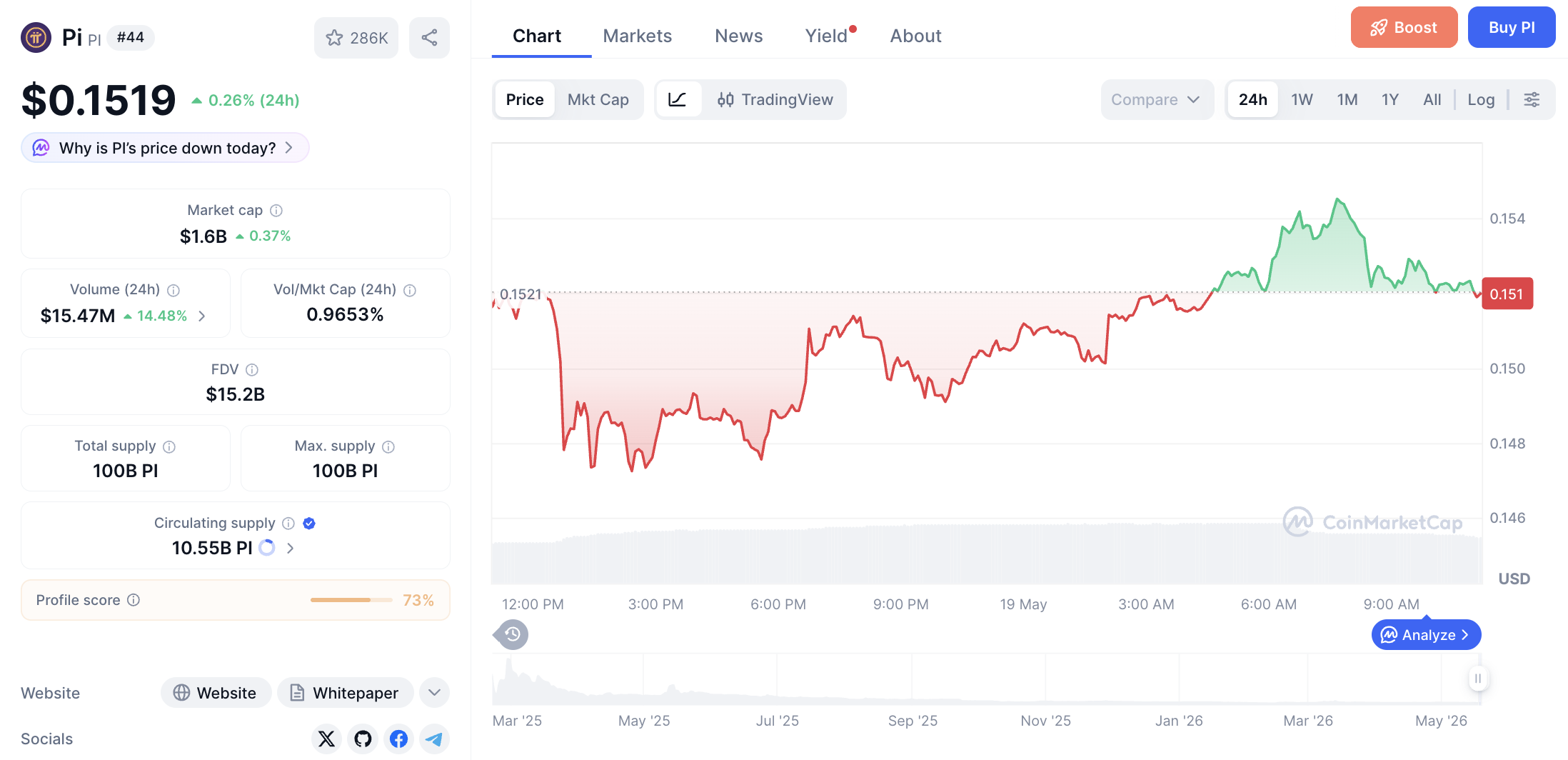1568x760 pixels.
Task: Click the Pi coin logo icon
Action: click(36, 37)
